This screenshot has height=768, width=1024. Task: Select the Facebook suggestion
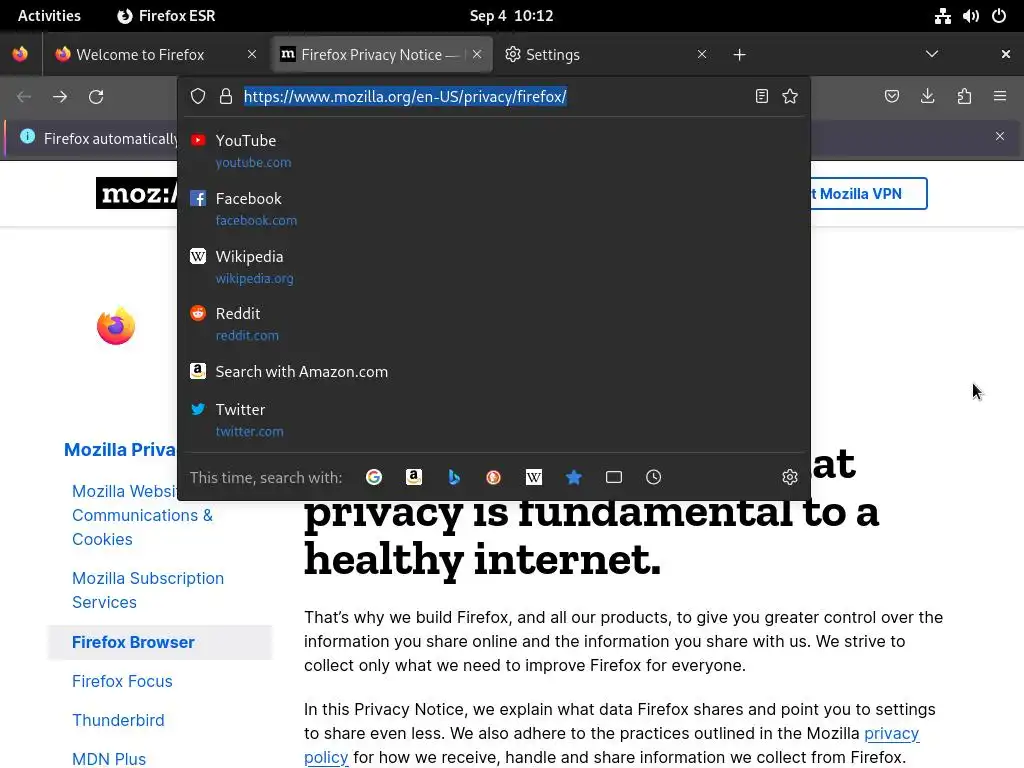click(x=494, y=208)
